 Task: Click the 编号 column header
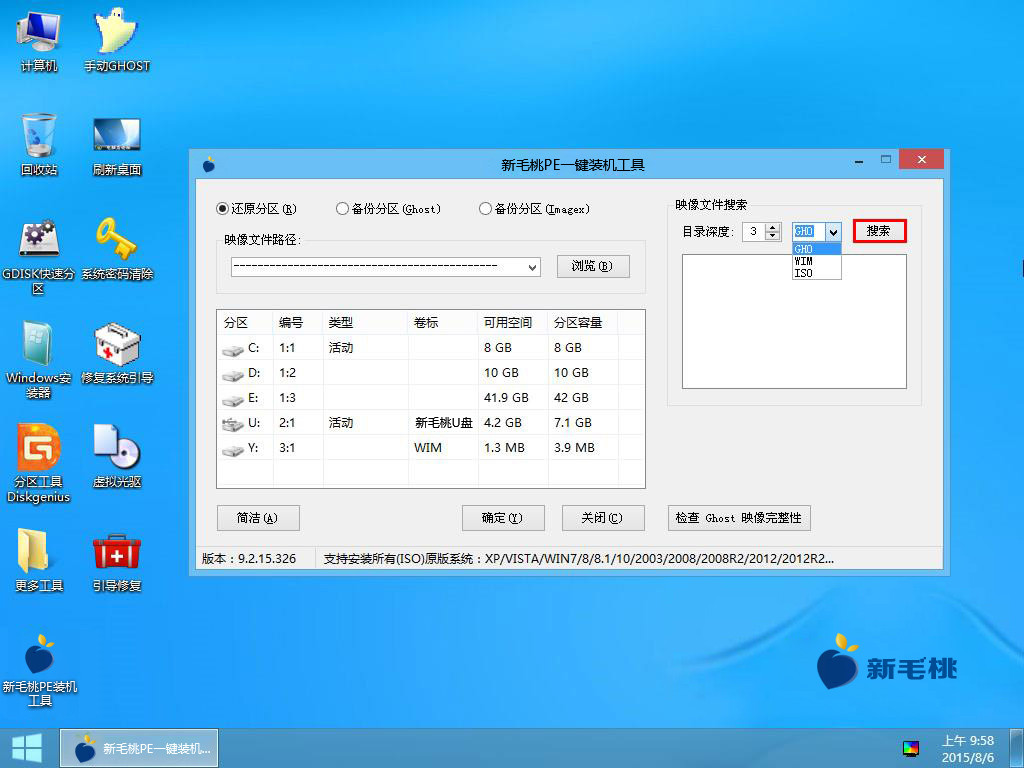point(298,323)
